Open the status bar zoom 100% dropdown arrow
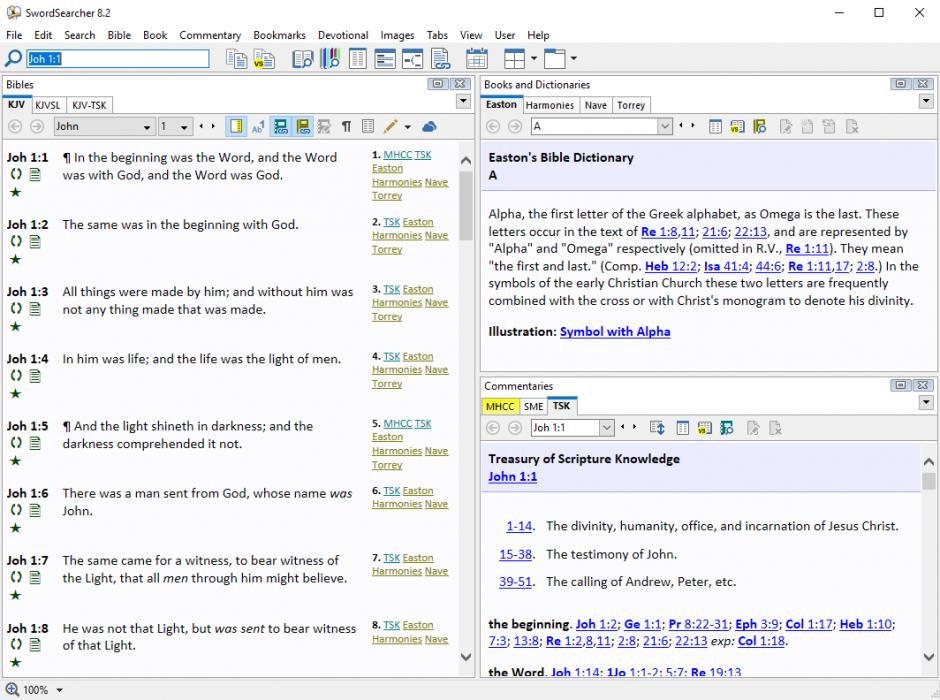The image size is (940, 700). (59, 690)
